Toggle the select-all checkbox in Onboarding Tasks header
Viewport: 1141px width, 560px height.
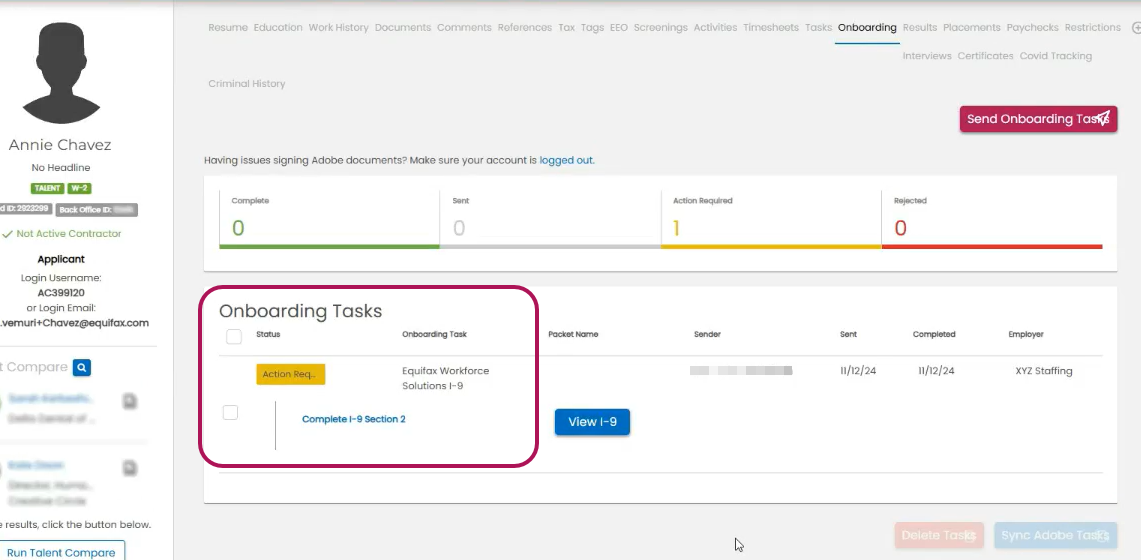(x=234, y=336)
